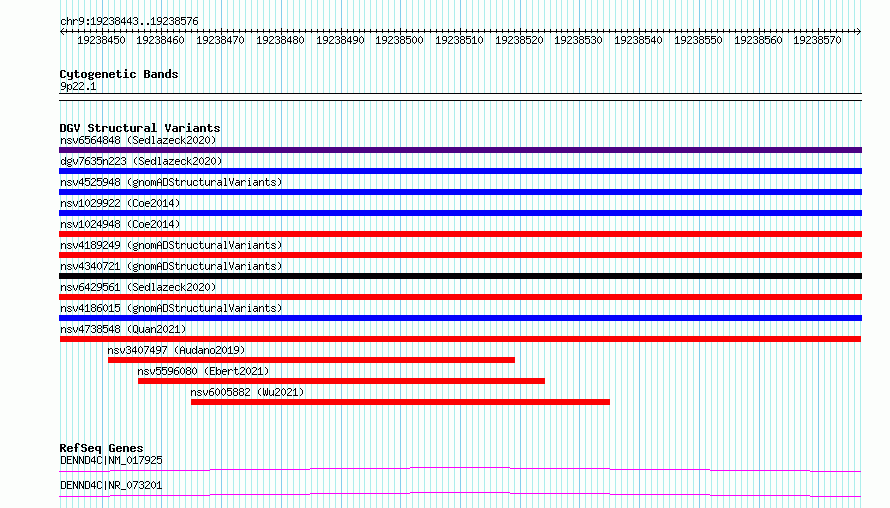Click the red bar under nsv3407497
The width and height of the screenshot is (890, 508).
pos(311,360)
